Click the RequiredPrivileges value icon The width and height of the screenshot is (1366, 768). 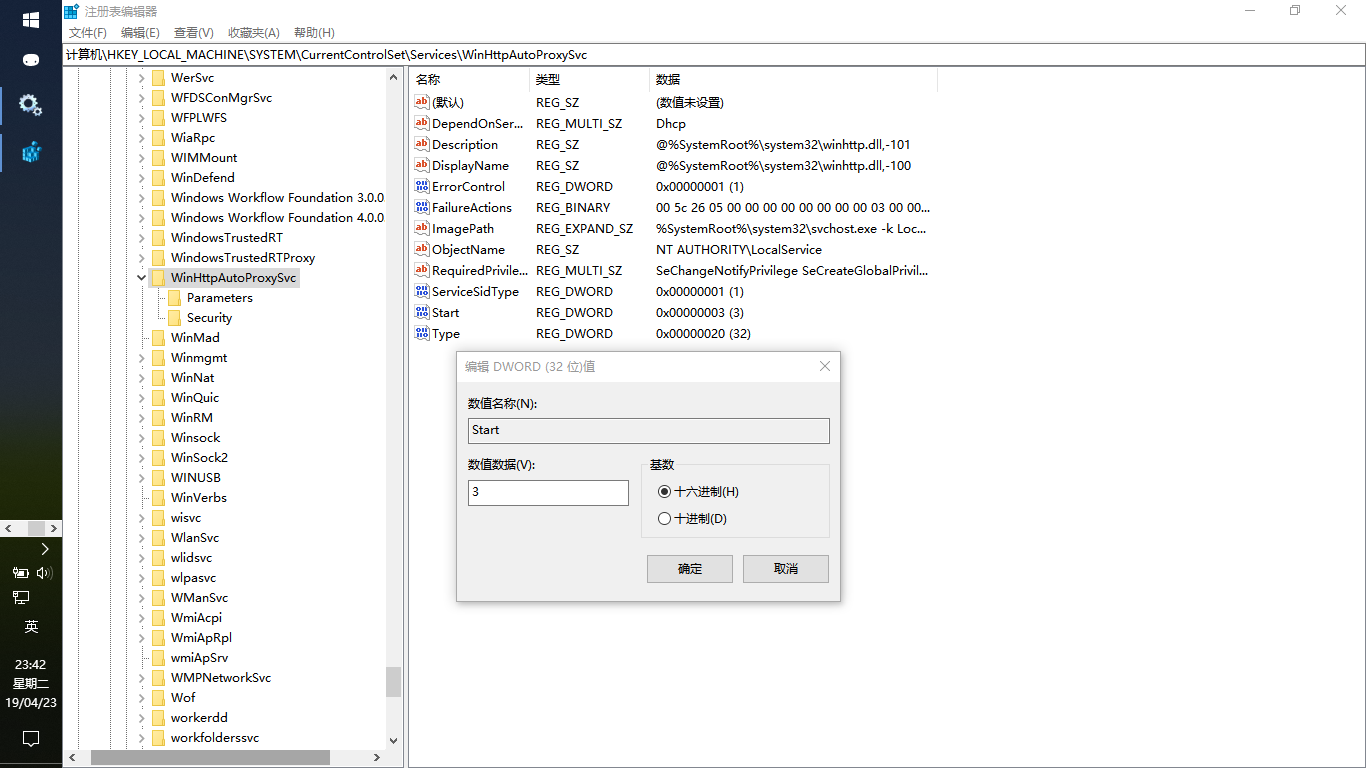click(422, 271)
